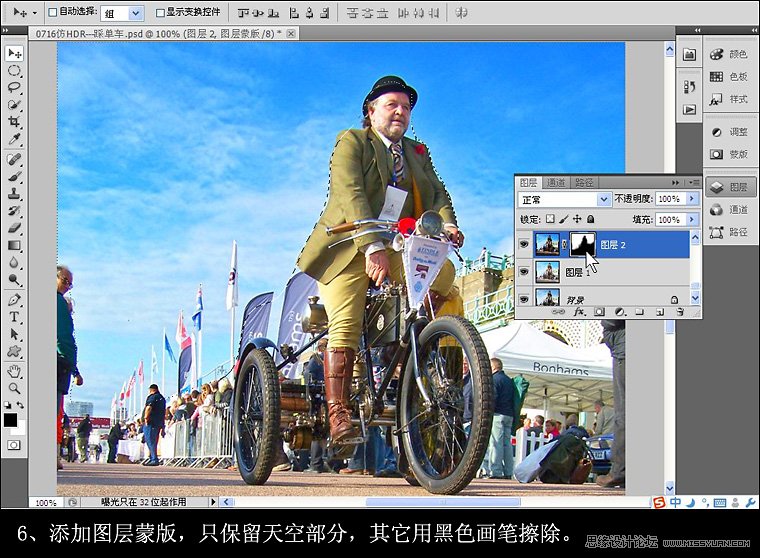Click Auto-Align Layers icon in options bar
Screen dimensions: 760x558
[x=461, y=13]
